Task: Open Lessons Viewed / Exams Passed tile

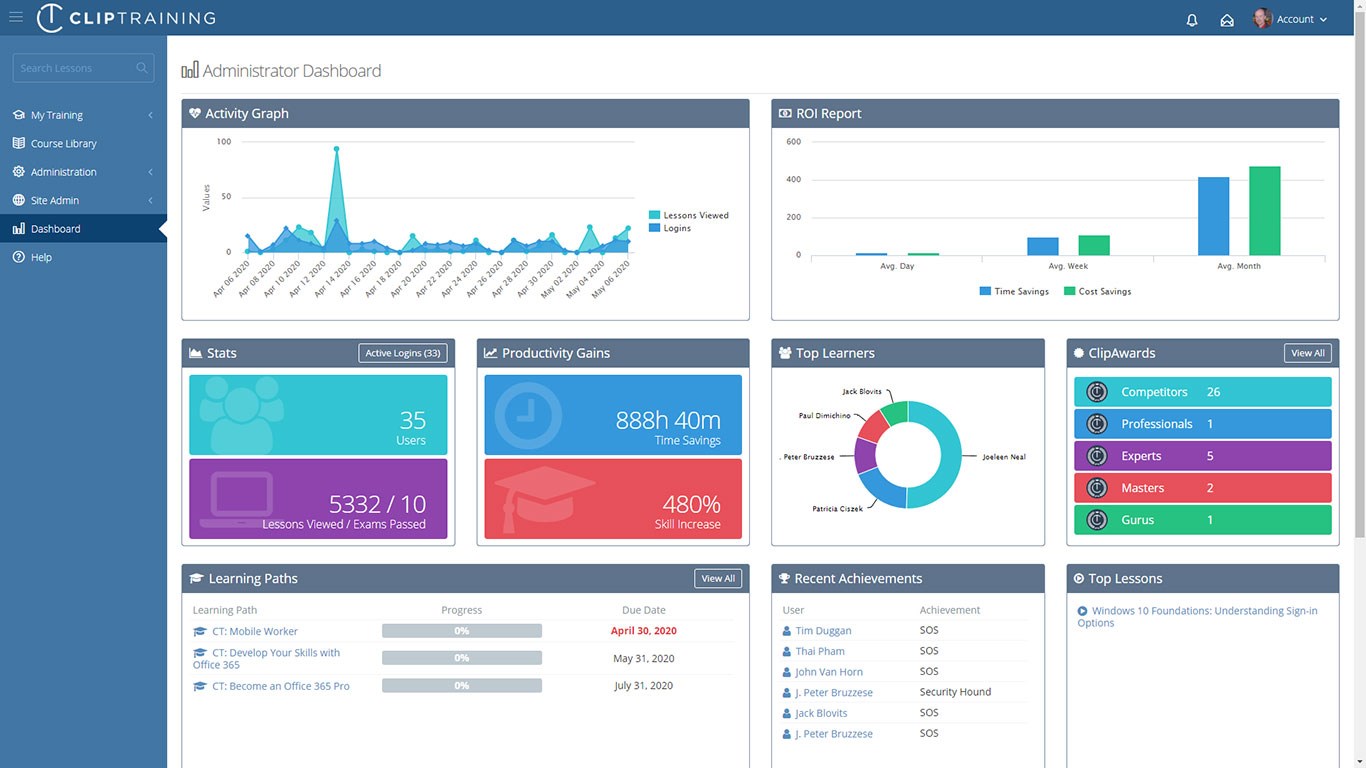Action: pyautogui.click(x=318, y=499)
